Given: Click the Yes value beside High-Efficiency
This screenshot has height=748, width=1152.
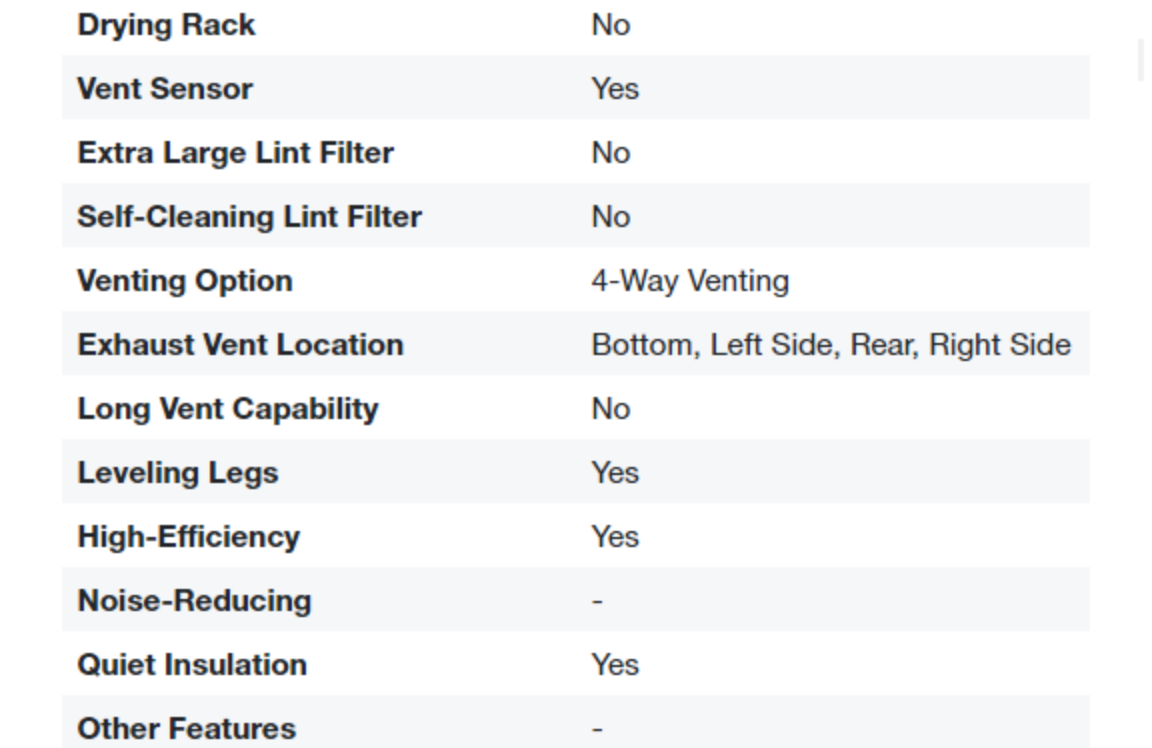Looking at the screenshot, I should (615, 537).
